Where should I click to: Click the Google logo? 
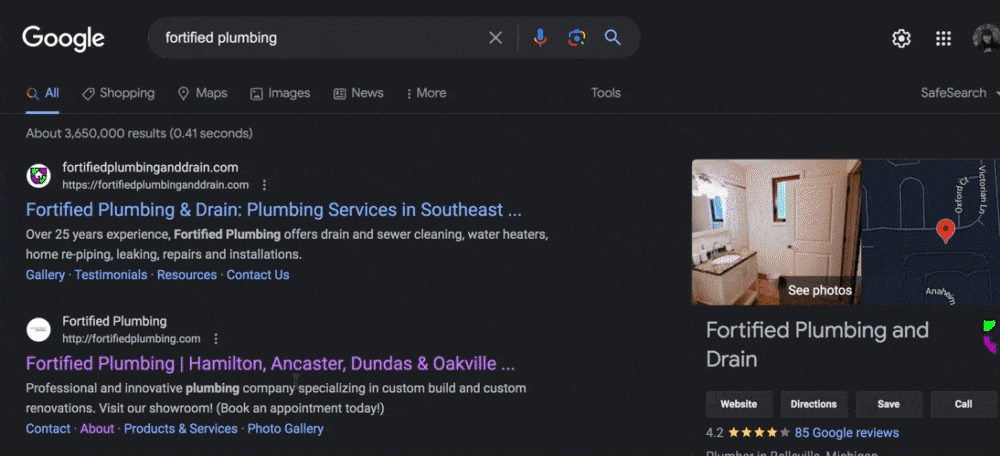(x=63, y=39)
